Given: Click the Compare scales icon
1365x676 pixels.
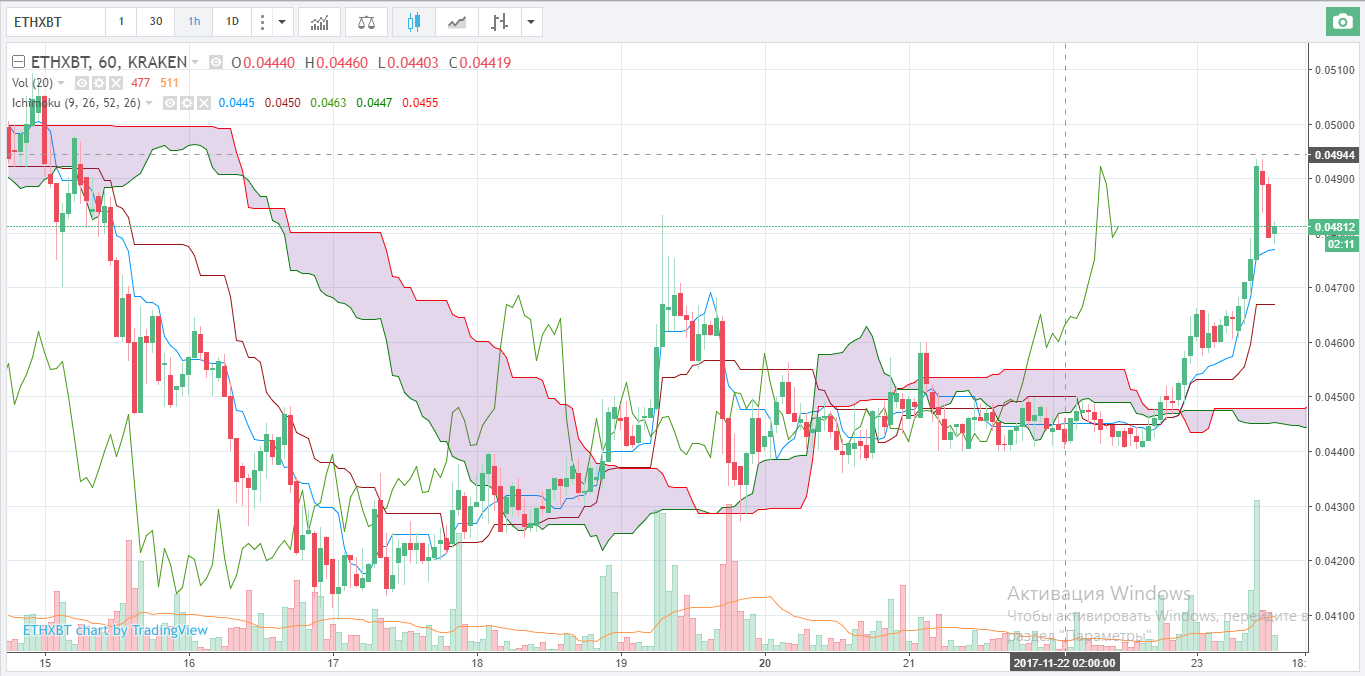Looking at the screenshot, I should [x=366, y=21].
